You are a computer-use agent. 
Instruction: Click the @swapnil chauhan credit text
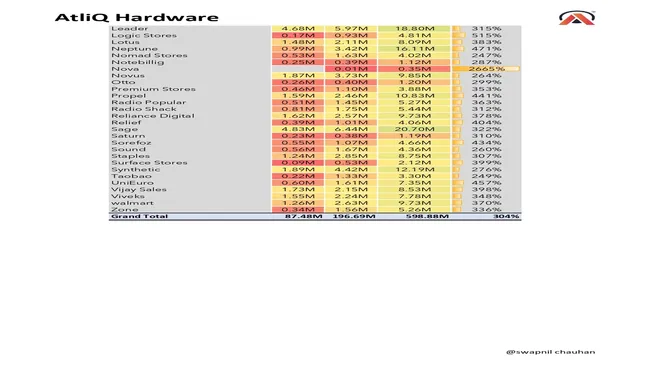pyautogui.click(x=551, y=352)
